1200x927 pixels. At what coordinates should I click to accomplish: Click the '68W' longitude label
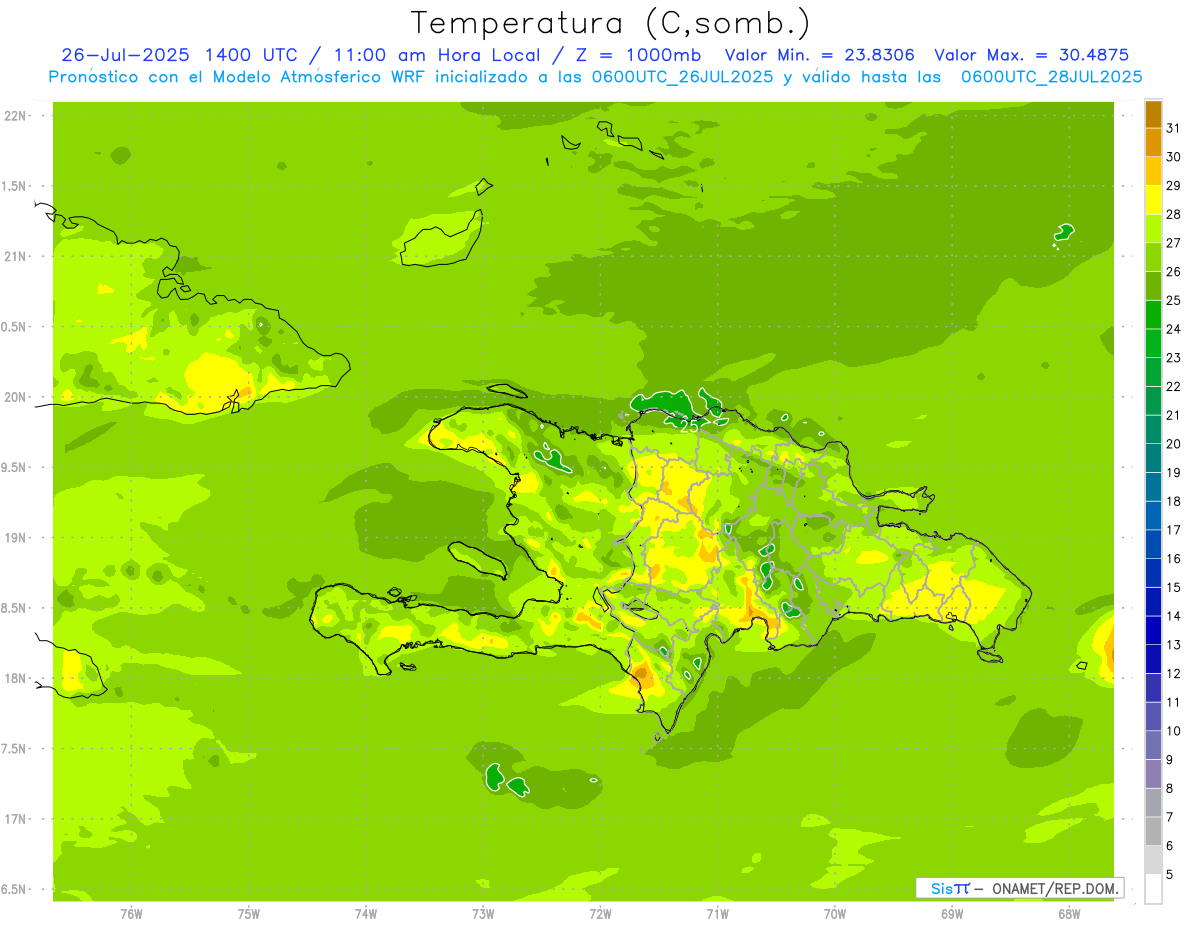coord(1068,913)
